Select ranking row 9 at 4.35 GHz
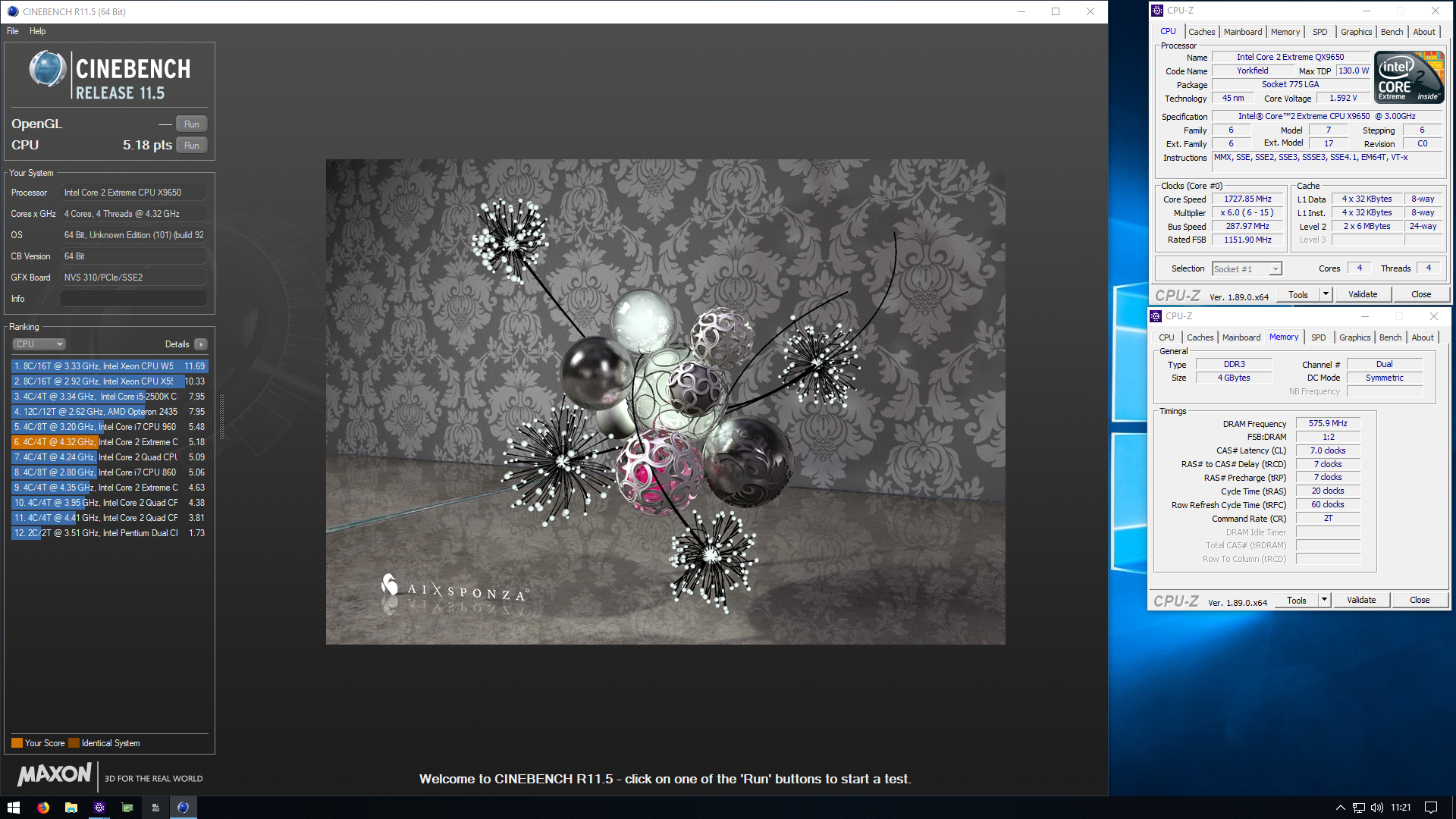Viewport: 1456px width, 819px height. (109, 488)
